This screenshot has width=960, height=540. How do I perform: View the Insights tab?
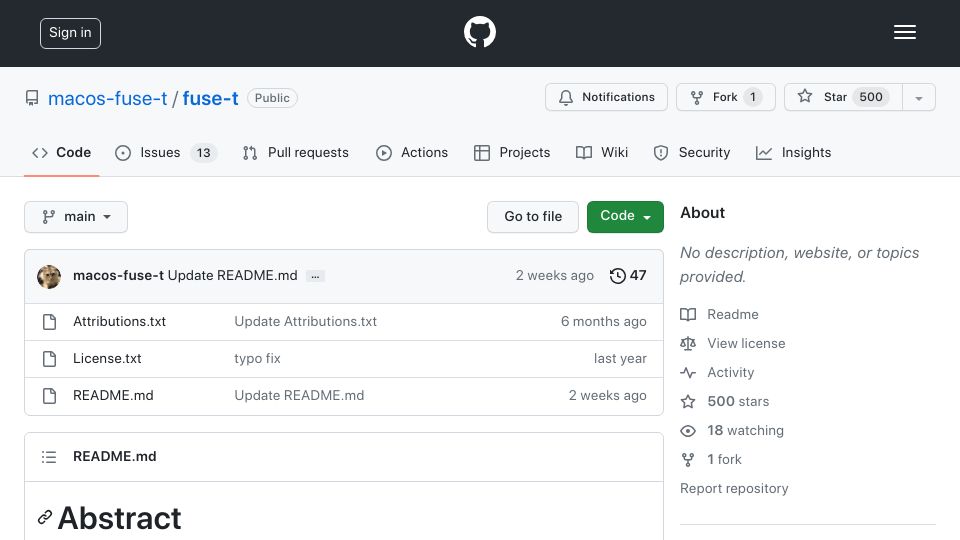click(793, 152)
